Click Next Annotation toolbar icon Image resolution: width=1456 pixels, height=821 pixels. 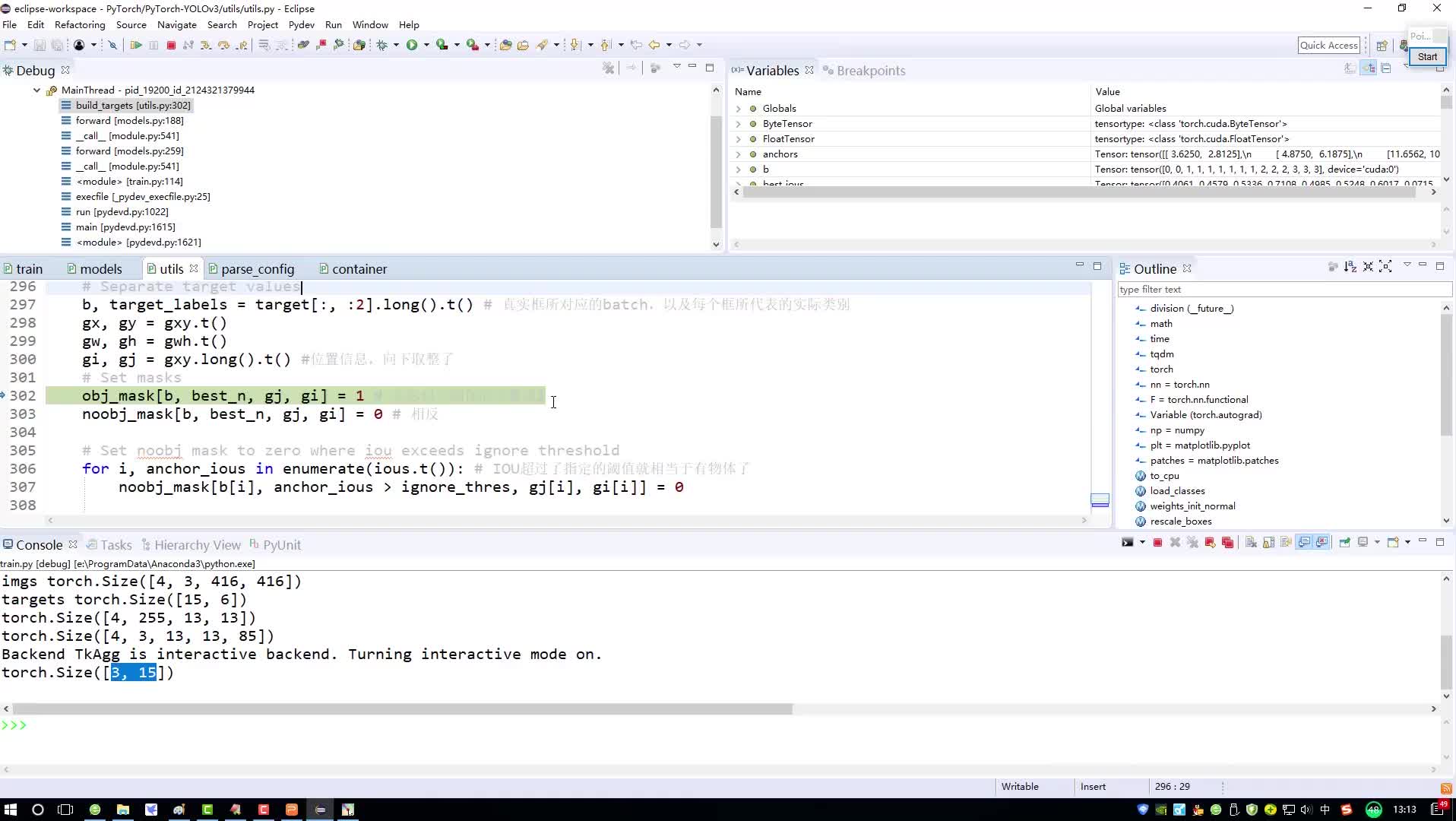pyautogui.click(x=575, y=45)
